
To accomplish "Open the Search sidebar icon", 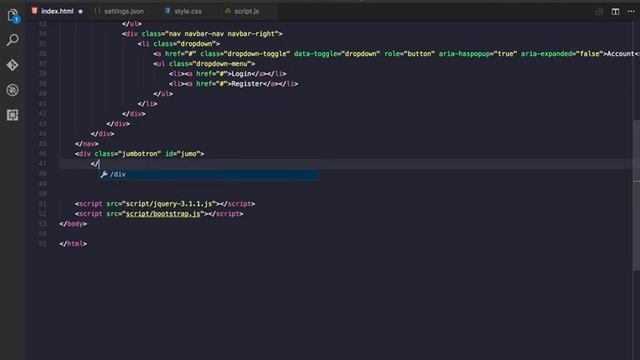I will (x=13, y=40).
